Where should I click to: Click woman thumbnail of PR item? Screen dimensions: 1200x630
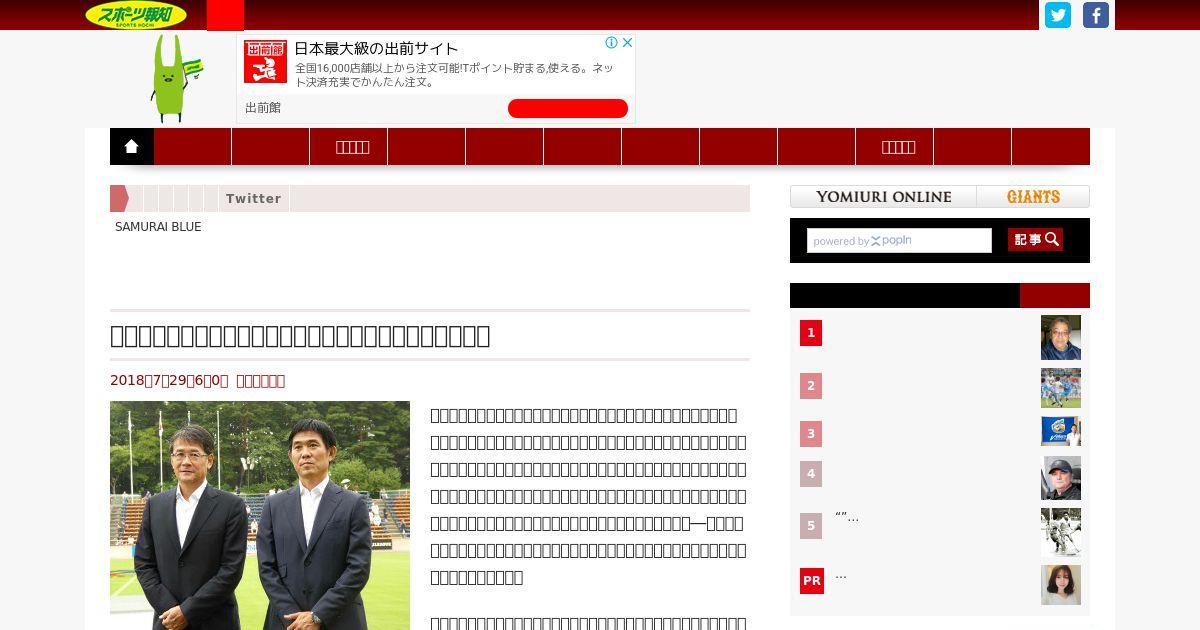tap(1061, 585)
